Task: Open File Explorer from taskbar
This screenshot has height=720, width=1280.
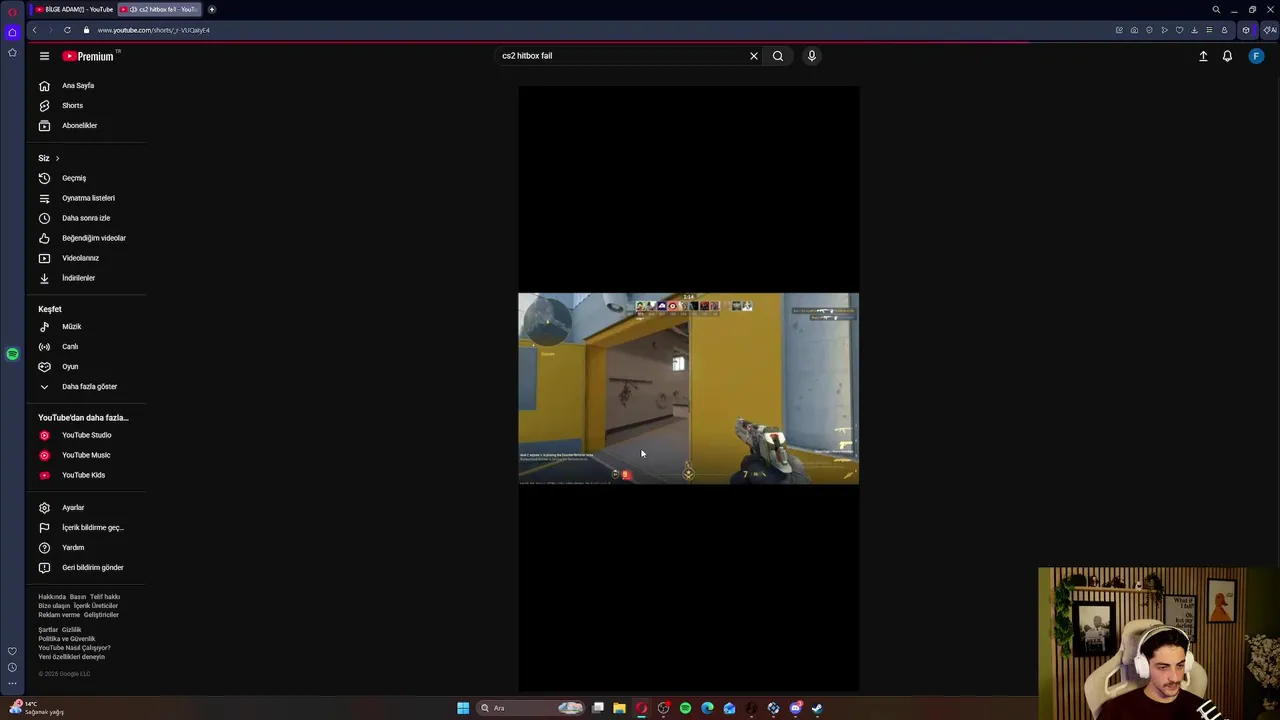Action: coord(619,708)
